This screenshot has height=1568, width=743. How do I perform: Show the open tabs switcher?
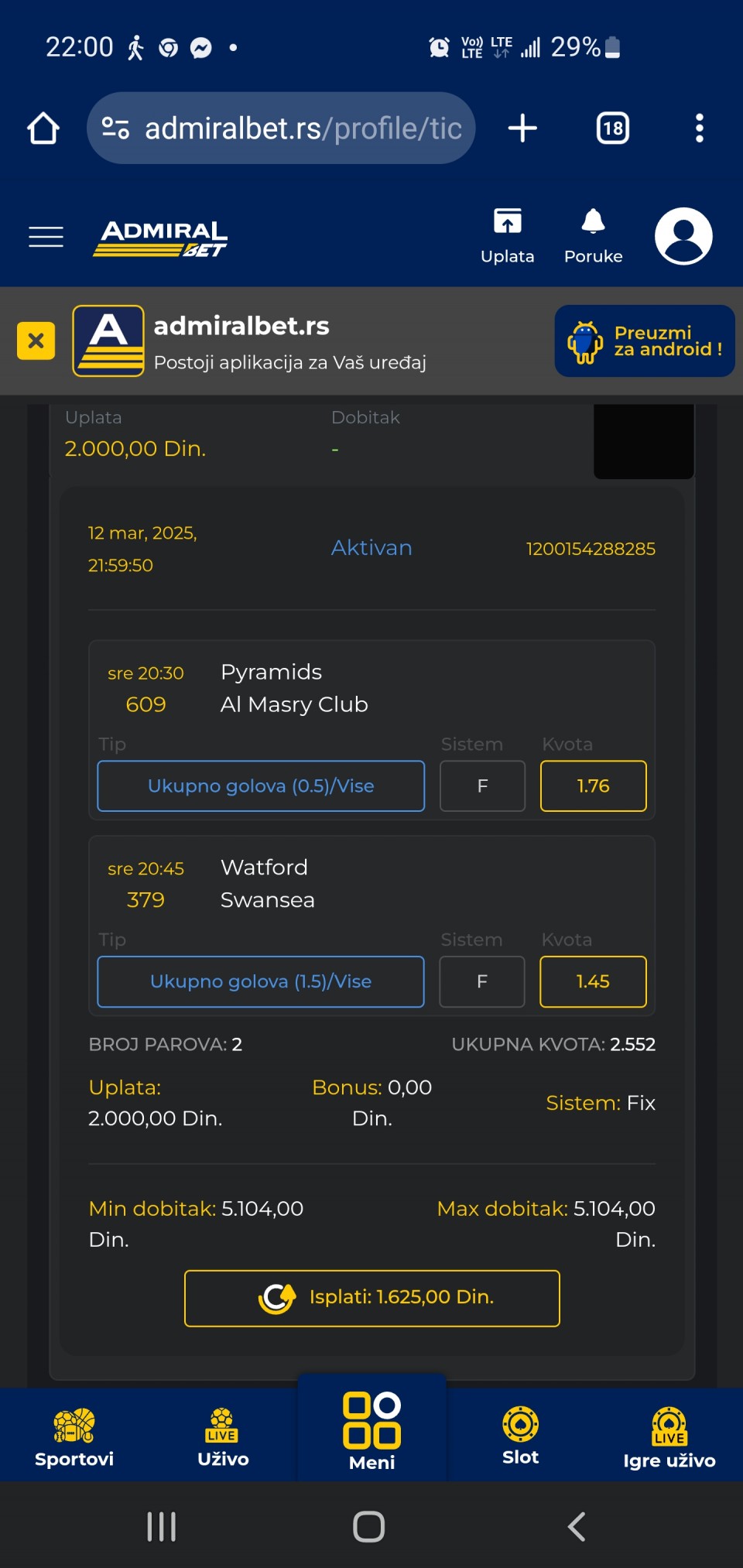pos(612,128)
